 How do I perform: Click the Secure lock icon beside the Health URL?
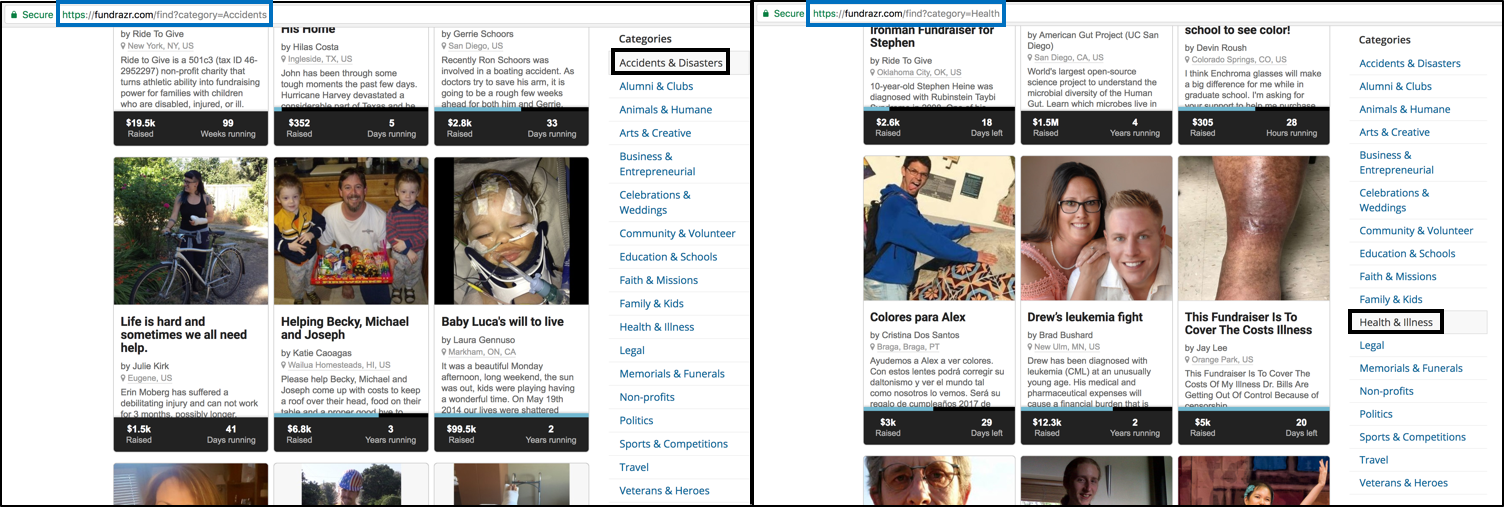point(766,14)
